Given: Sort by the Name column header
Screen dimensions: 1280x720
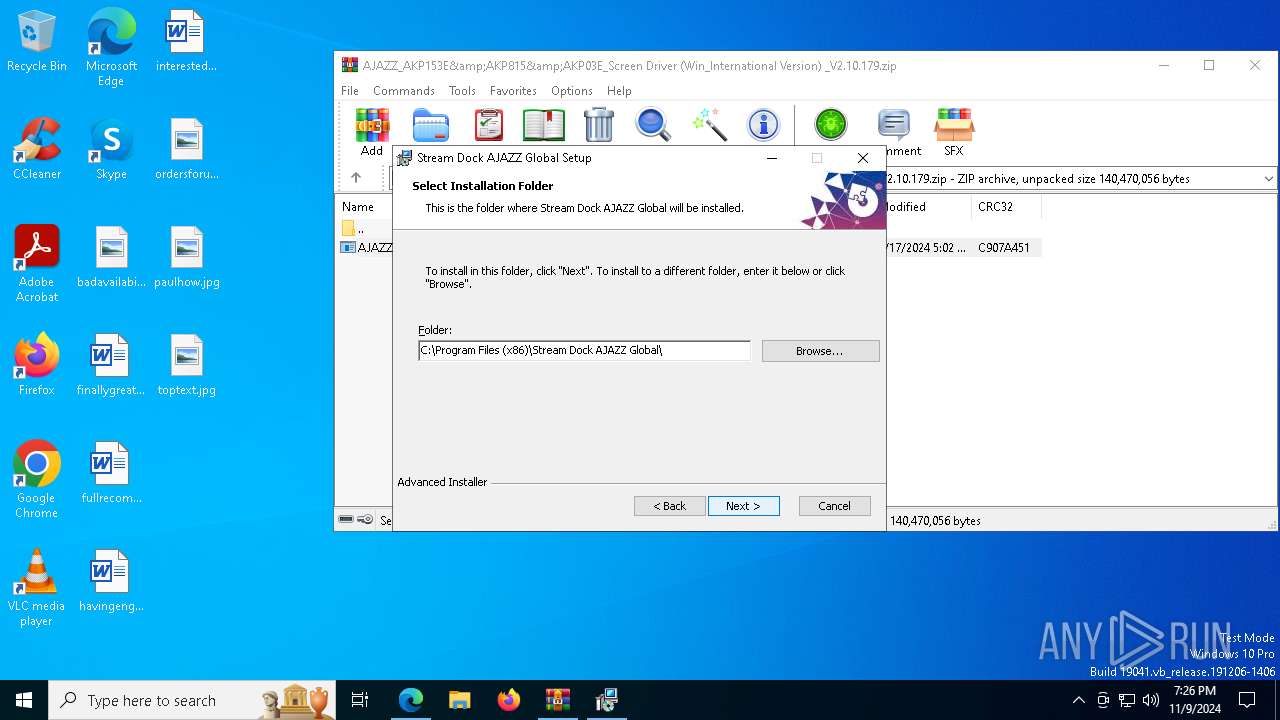Looking at the screenshot, I should point(357,207).
